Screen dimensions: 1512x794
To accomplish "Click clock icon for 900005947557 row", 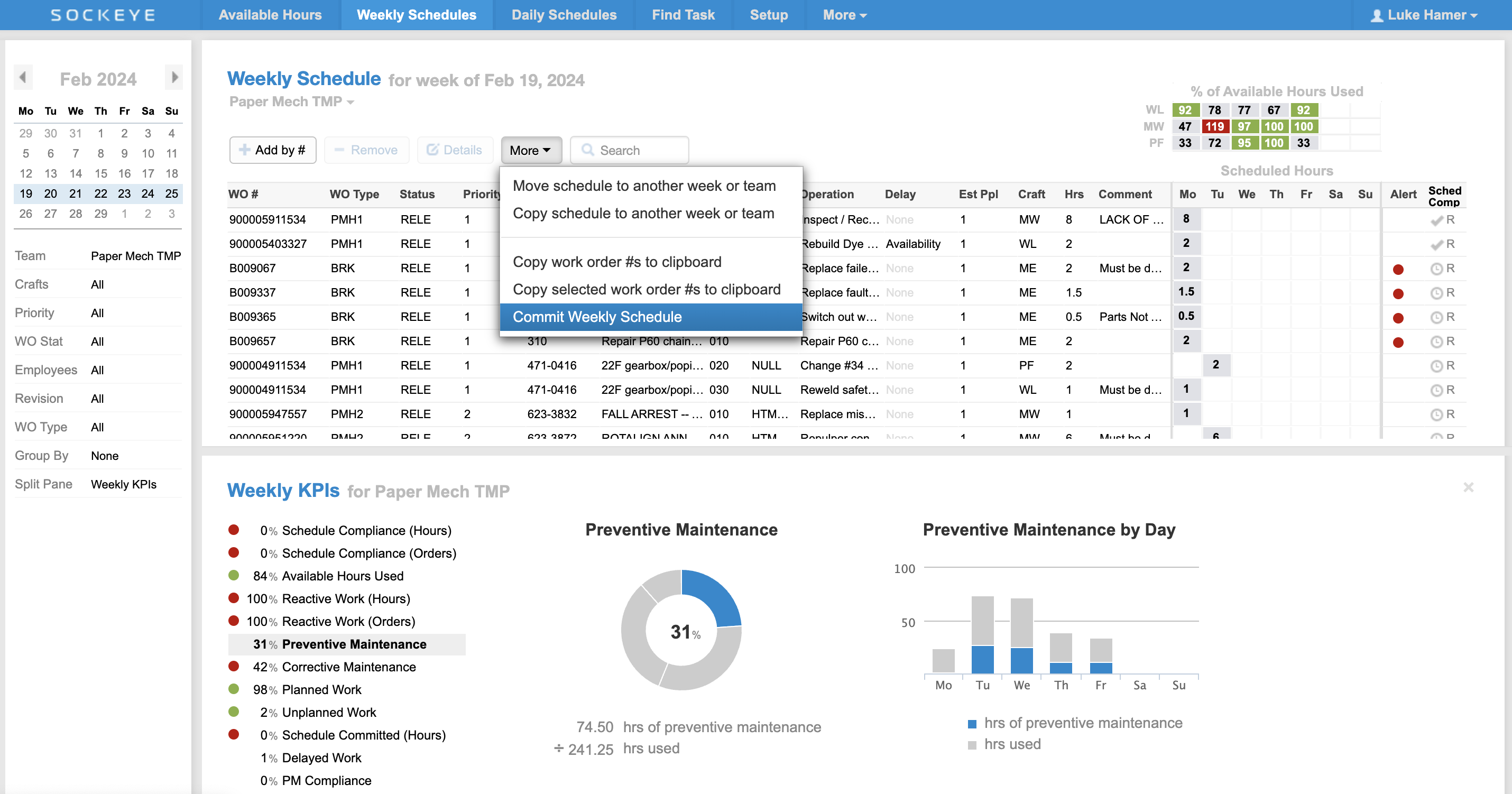I will pos(1436,415).
